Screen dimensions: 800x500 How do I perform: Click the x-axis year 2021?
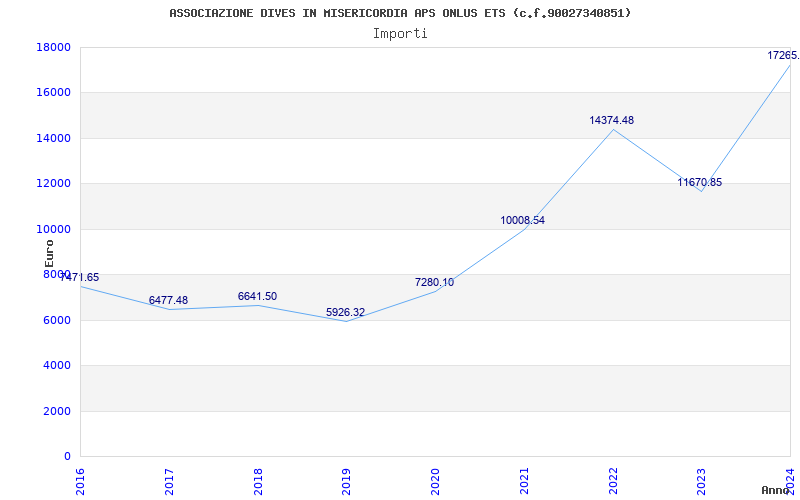524,482
